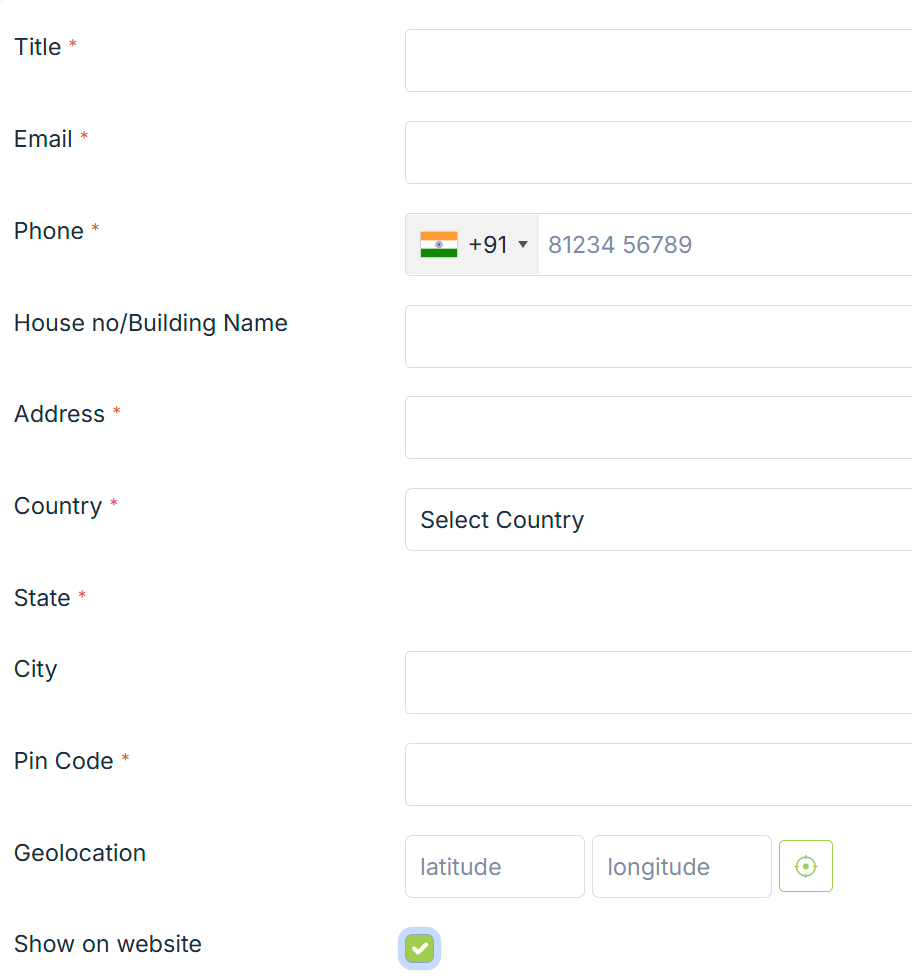Expand the Select Country dropdown
Viewport: 912px width, 978px height.
pos(658,520)
